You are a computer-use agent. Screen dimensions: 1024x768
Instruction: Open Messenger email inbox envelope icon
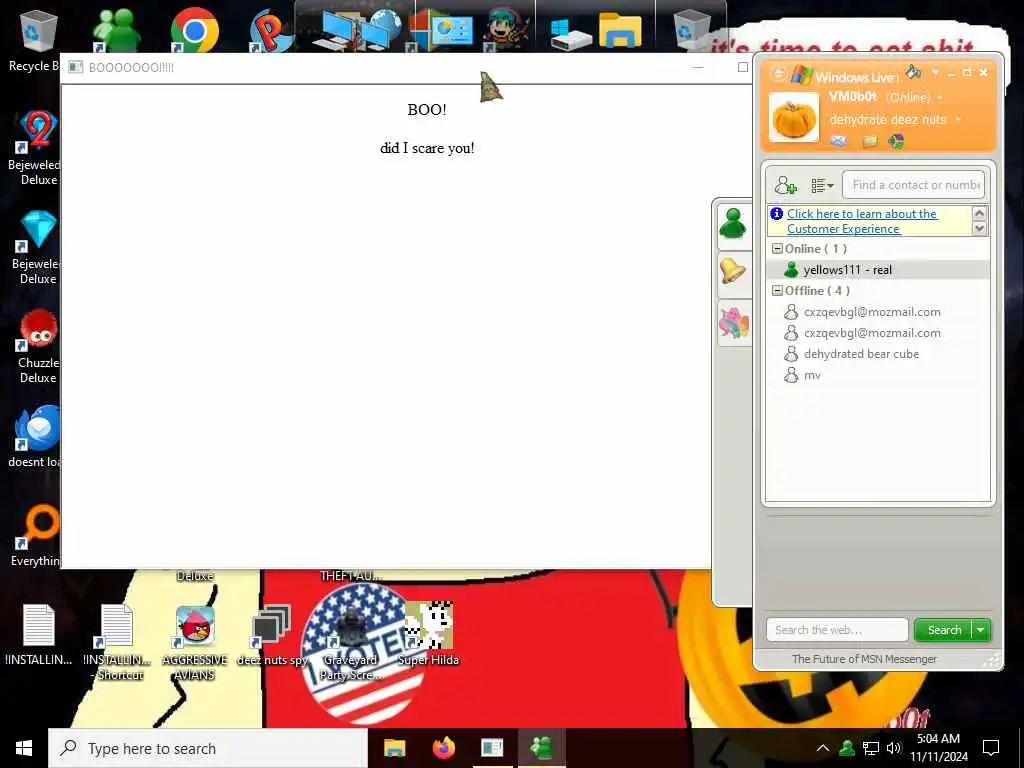839,141
